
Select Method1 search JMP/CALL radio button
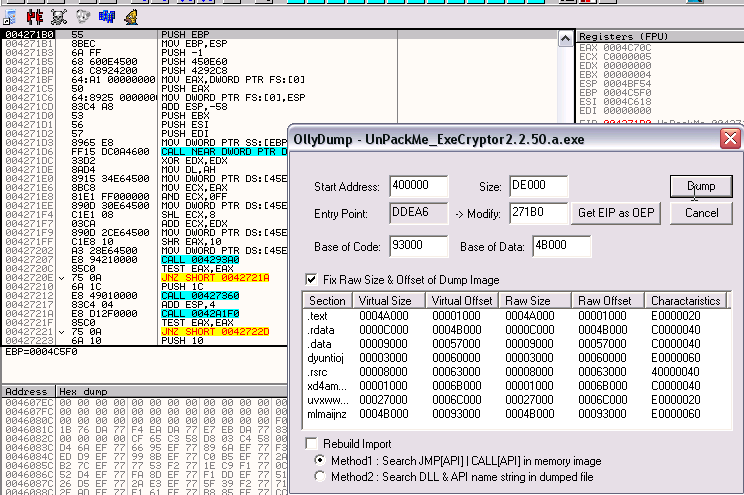click(x=320, y=460)
